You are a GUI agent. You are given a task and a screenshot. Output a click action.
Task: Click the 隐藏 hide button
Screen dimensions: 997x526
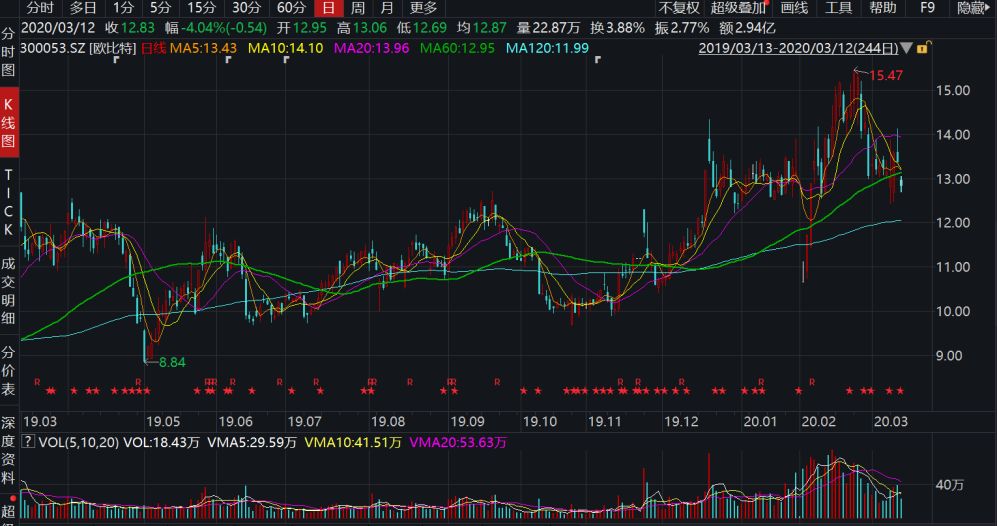(x=972, y=8)
